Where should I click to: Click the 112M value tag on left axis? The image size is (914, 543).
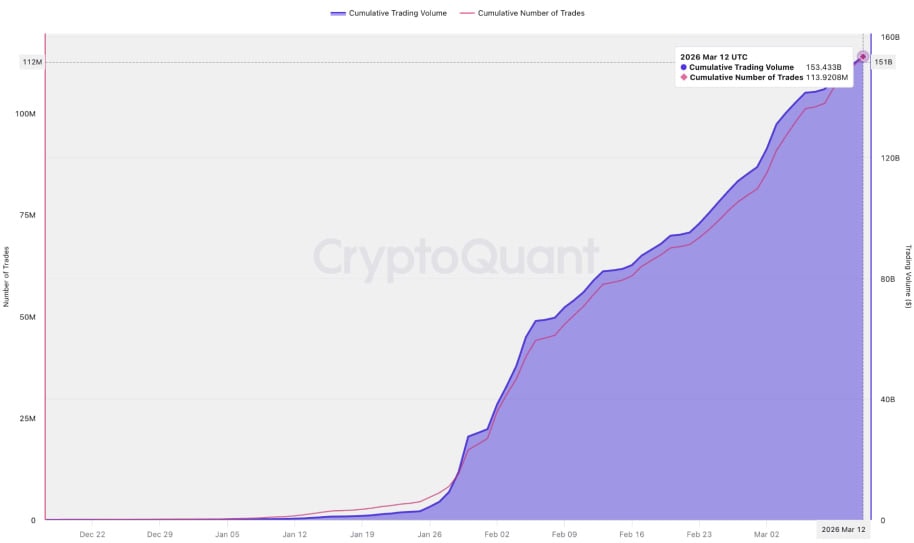coord(31,62)
